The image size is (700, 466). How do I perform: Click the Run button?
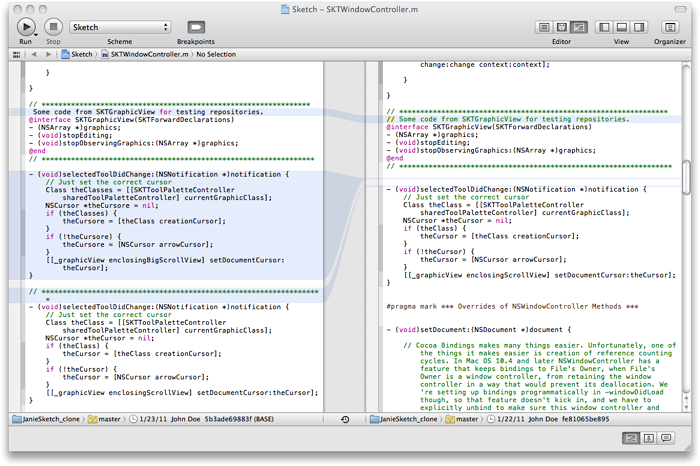(x=26, y=27)
